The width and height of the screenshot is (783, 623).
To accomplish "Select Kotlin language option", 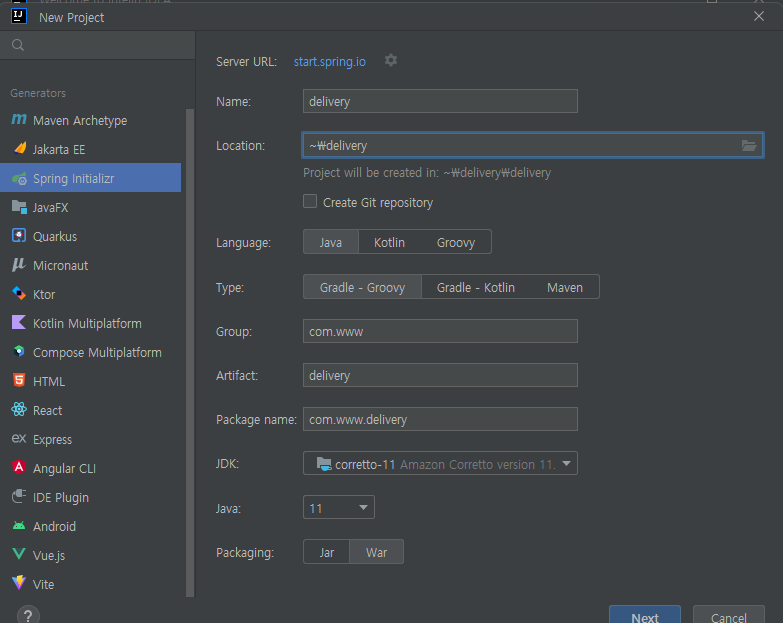I will 390,242.
